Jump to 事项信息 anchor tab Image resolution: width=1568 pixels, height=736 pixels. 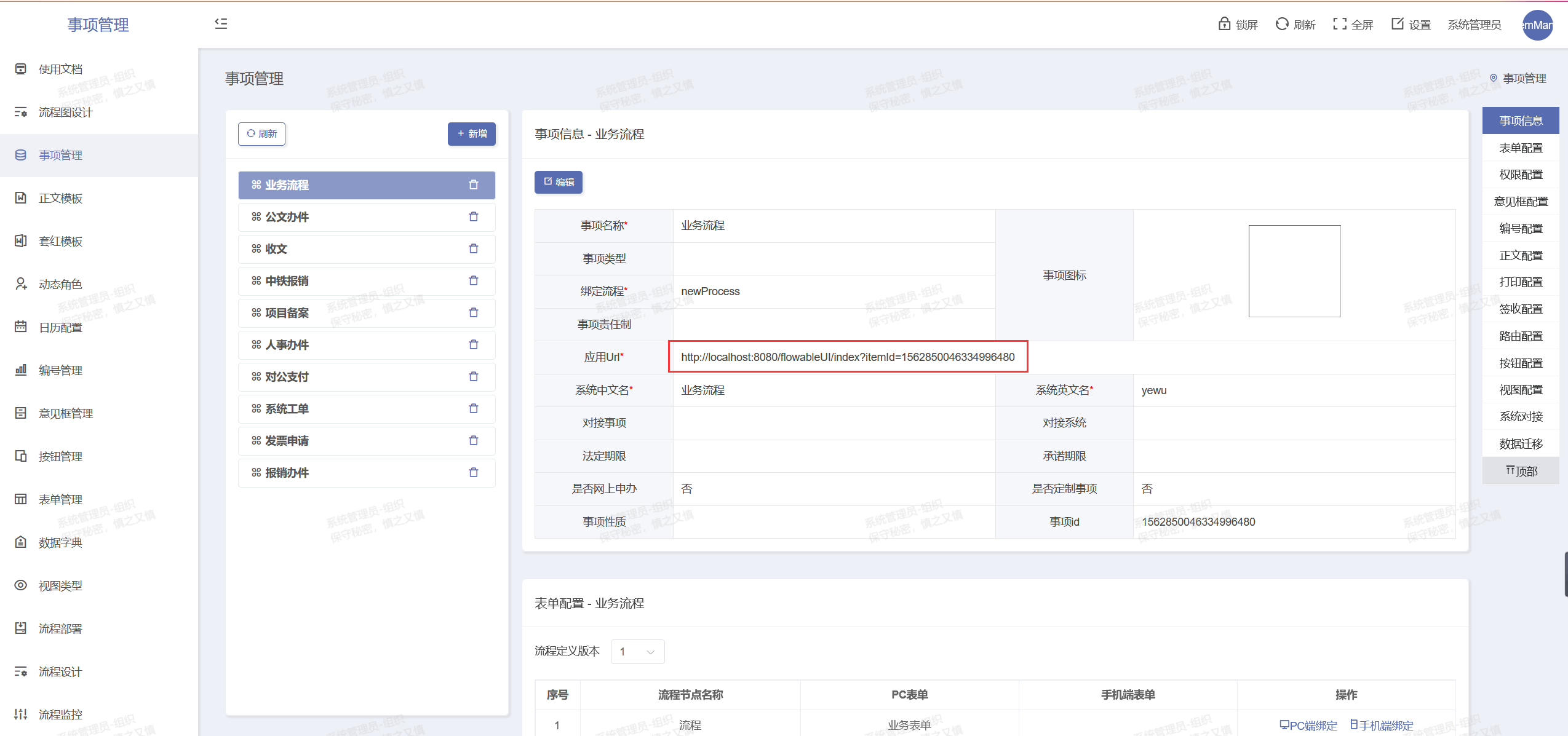click(1521, 121)
